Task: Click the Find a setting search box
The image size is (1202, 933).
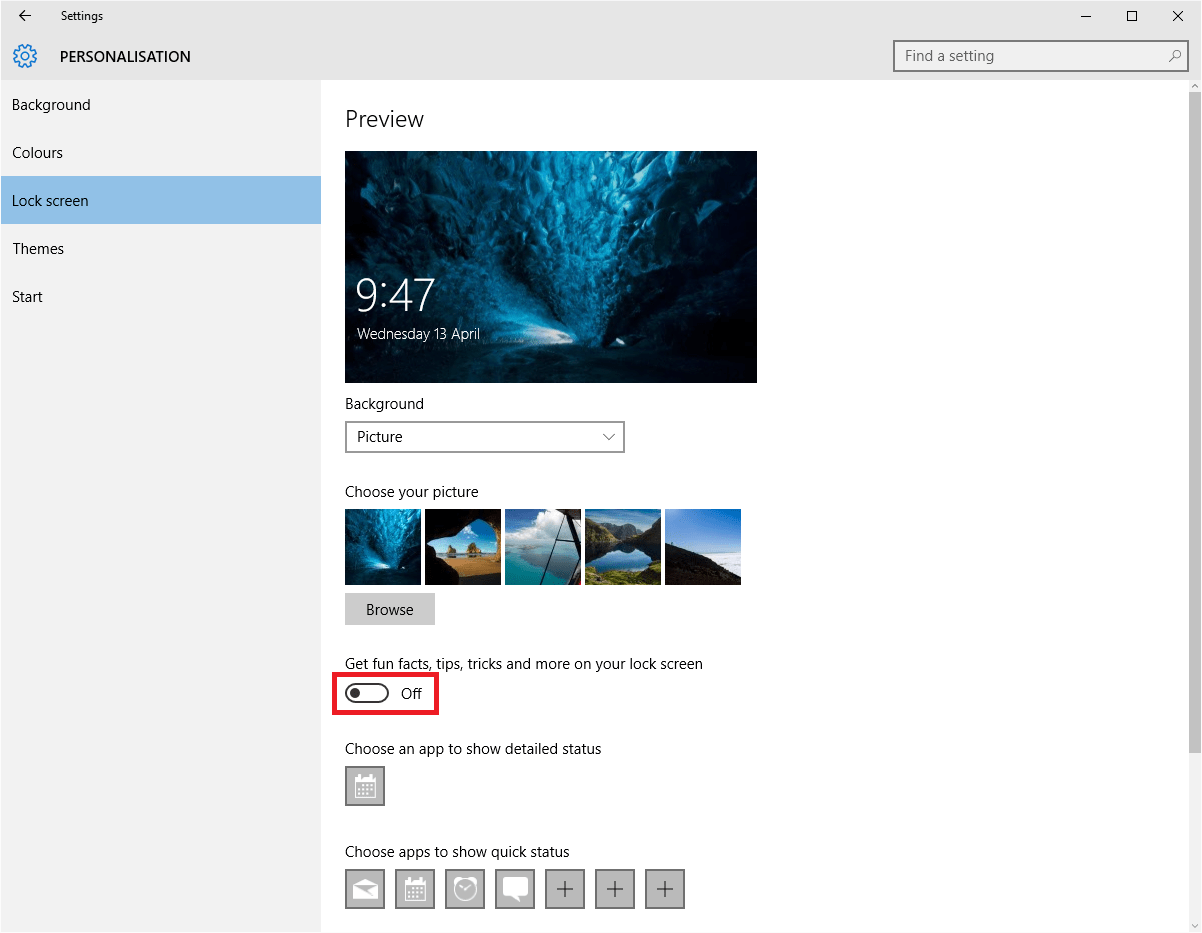Action: (1041, 56)
